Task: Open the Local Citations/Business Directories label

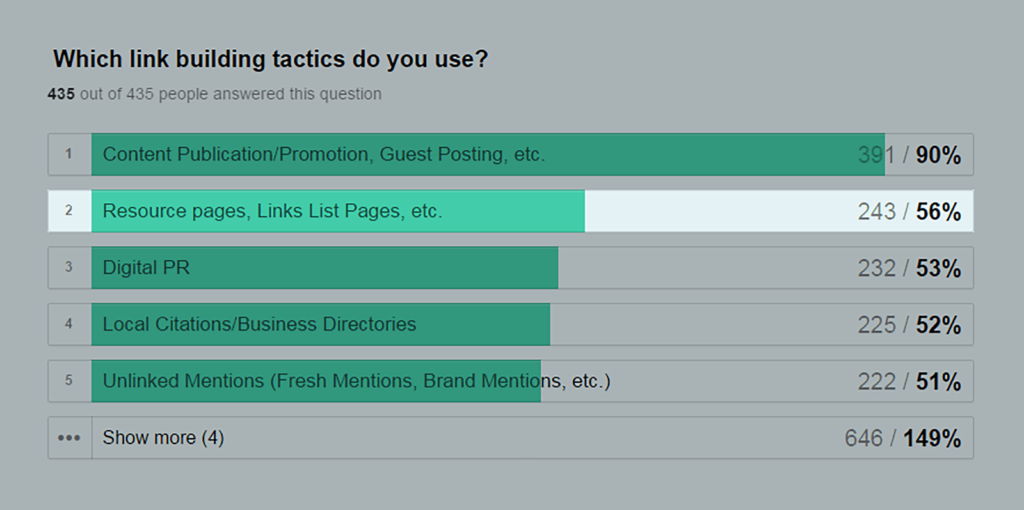Action: (259, 325)
